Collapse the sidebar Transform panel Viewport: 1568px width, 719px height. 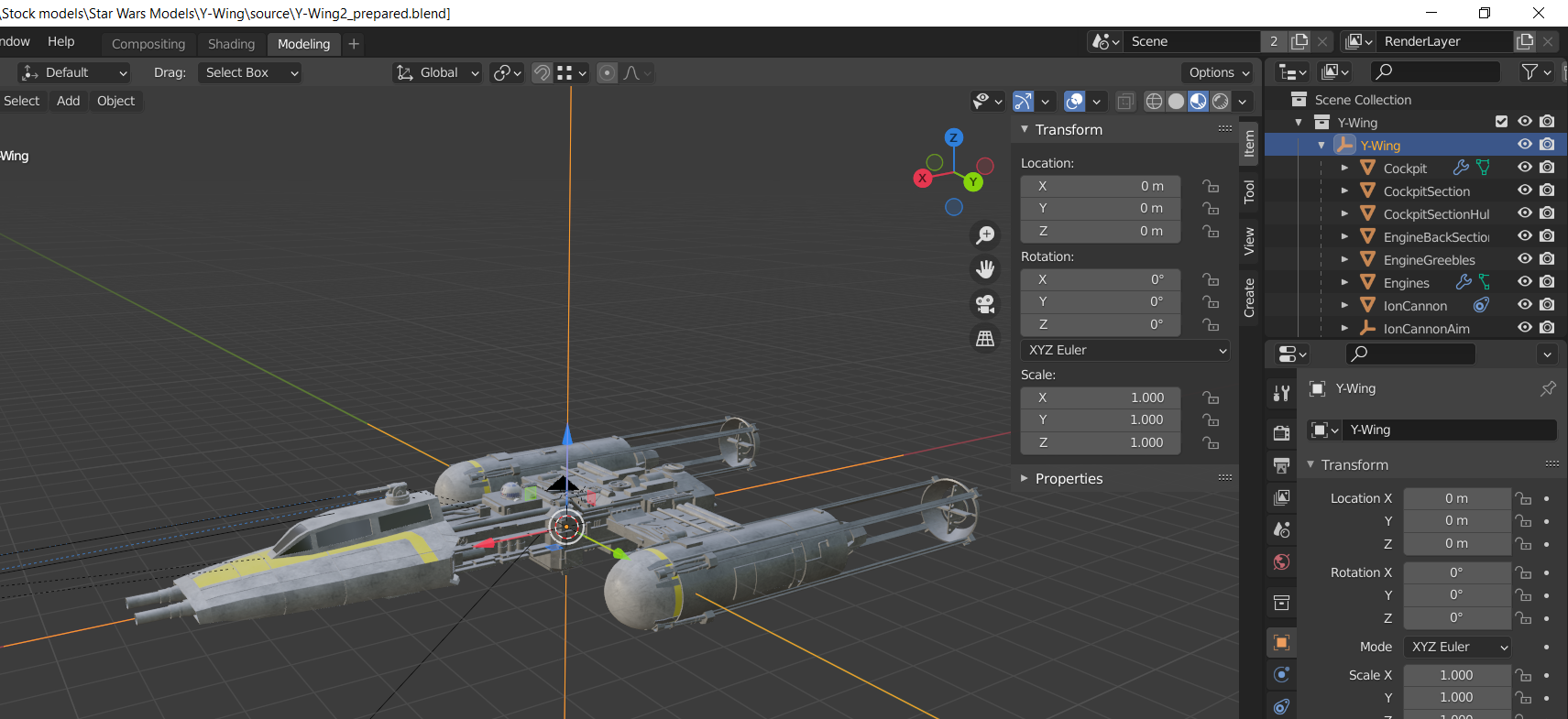pos(1025,129)
